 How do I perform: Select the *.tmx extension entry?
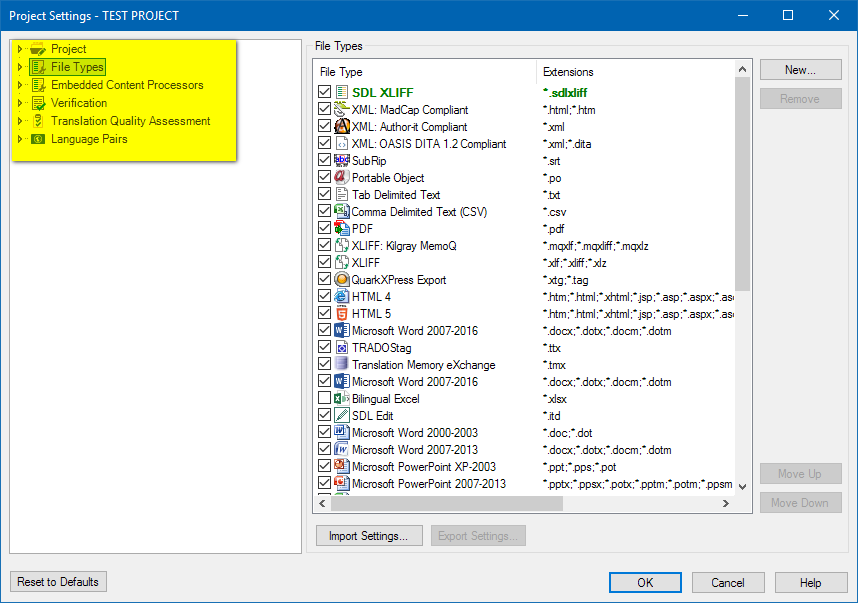[x=554, y=364]
